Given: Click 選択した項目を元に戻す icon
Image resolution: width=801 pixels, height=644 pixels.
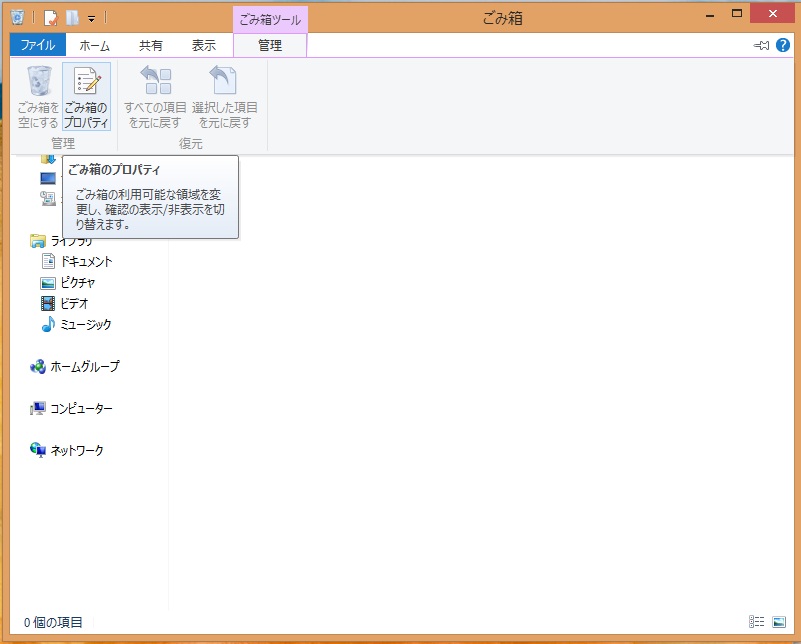Looking at the screenshot, I should [224, 97].
